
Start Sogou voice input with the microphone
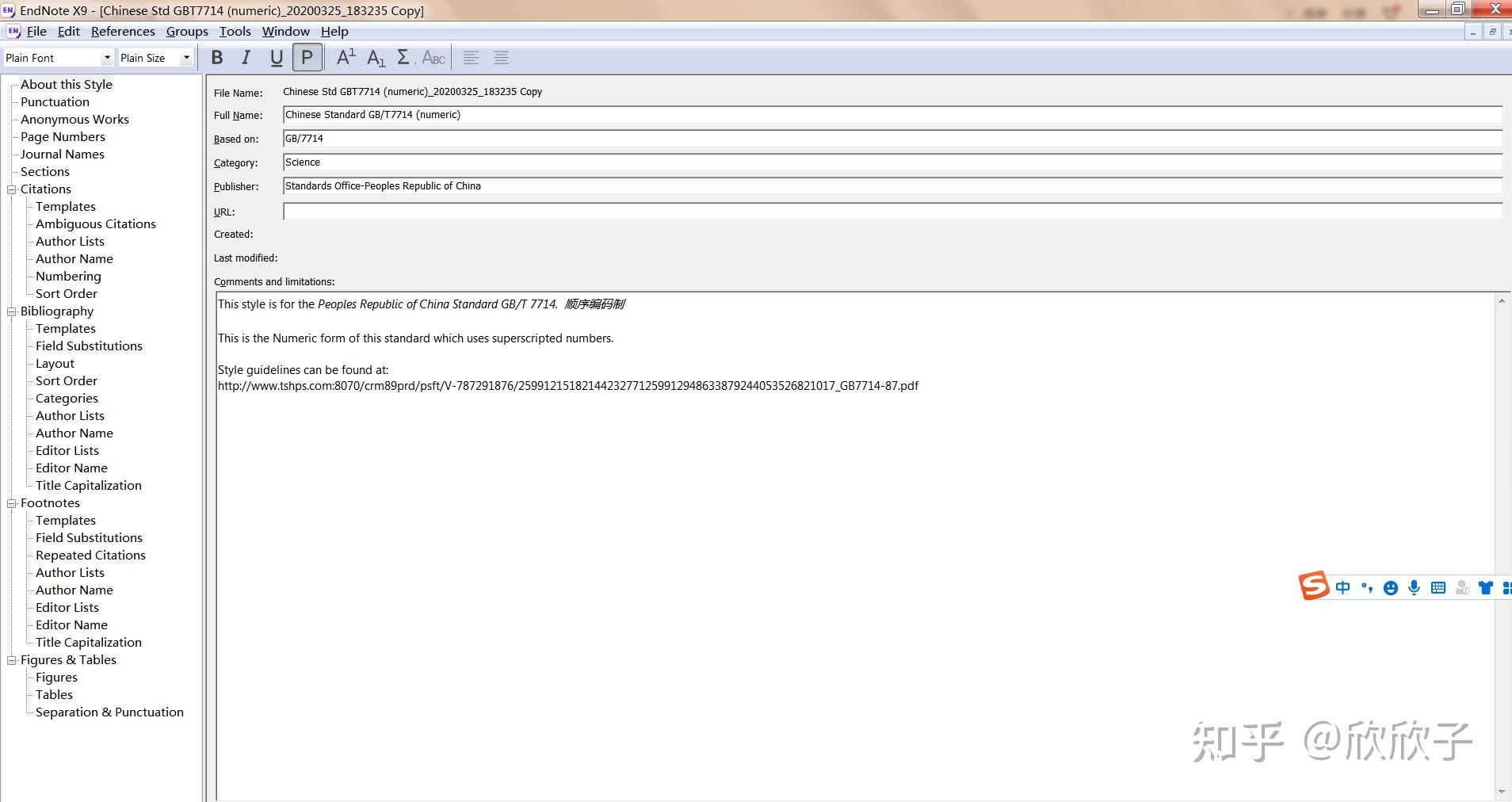pos(1415,587)
